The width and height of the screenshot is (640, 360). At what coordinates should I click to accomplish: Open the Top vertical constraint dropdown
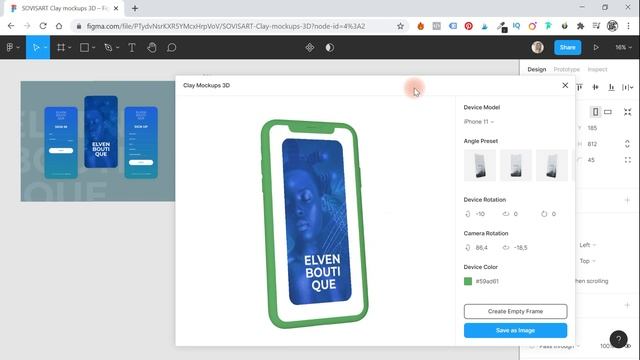tap(587, 261)
